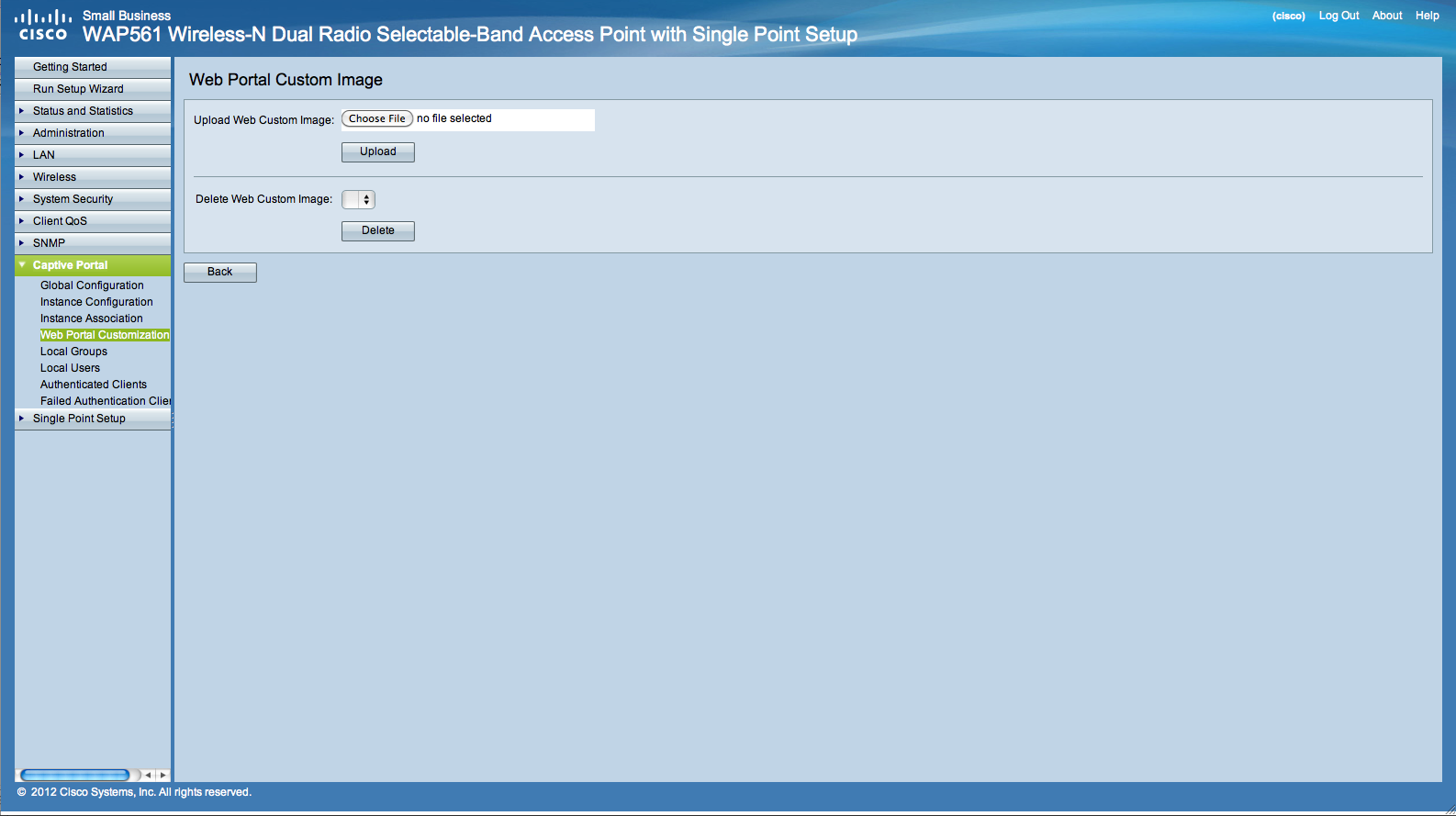Go to Global Configuration

pos(92,285)
